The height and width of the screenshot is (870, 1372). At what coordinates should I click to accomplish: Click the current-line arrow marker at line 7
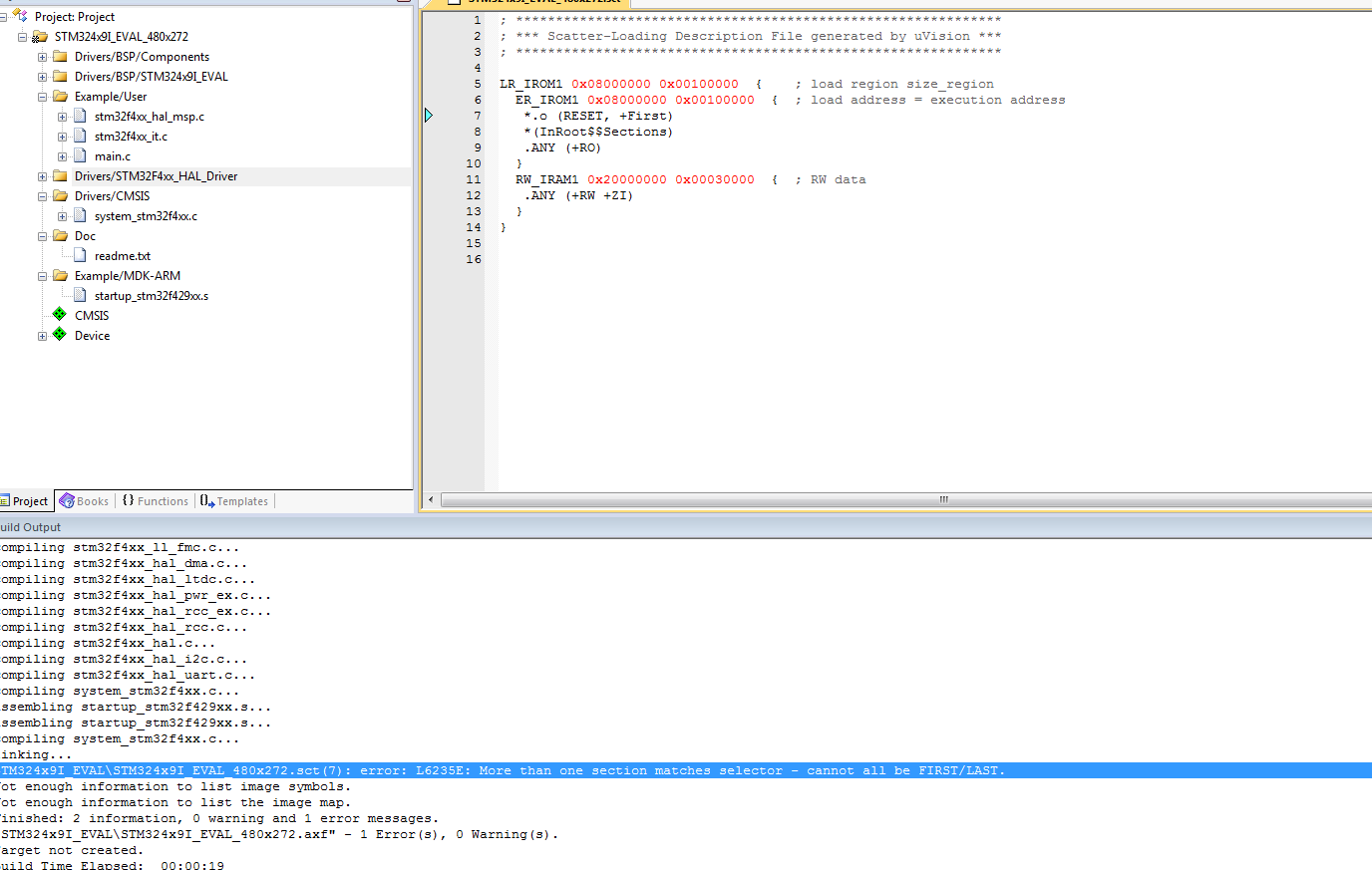tap(429, 116)
